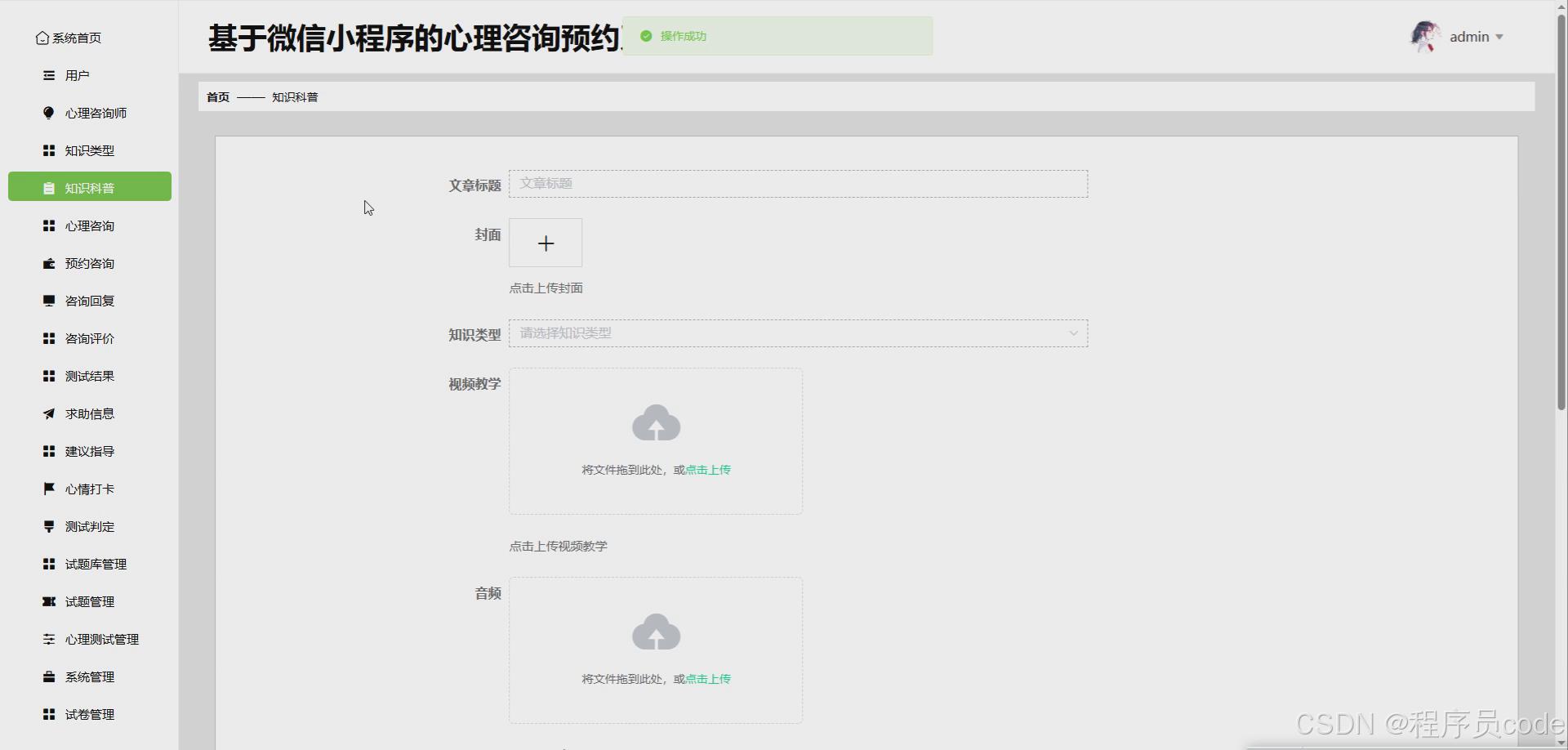
Task: Click the 心情打卡 flag icon
Action: (48, 489)
